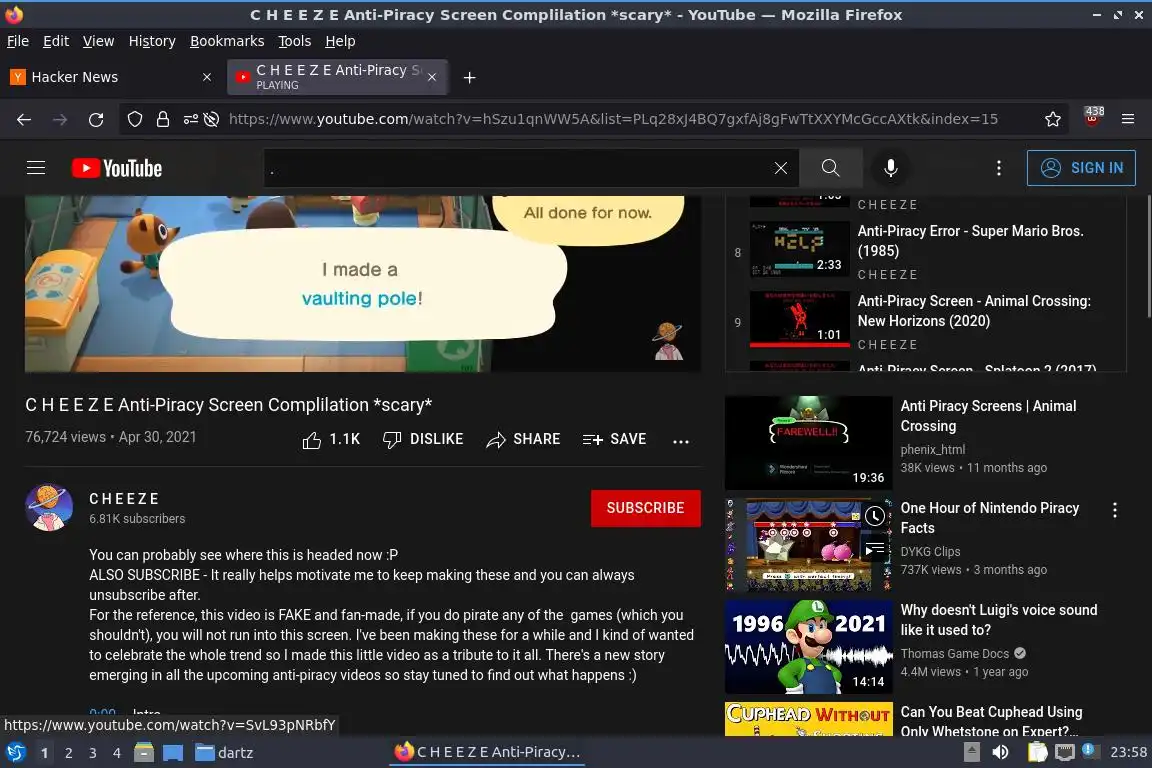Open the clipboard tray icon
1152x768 pixels.
coord(1037,752)
